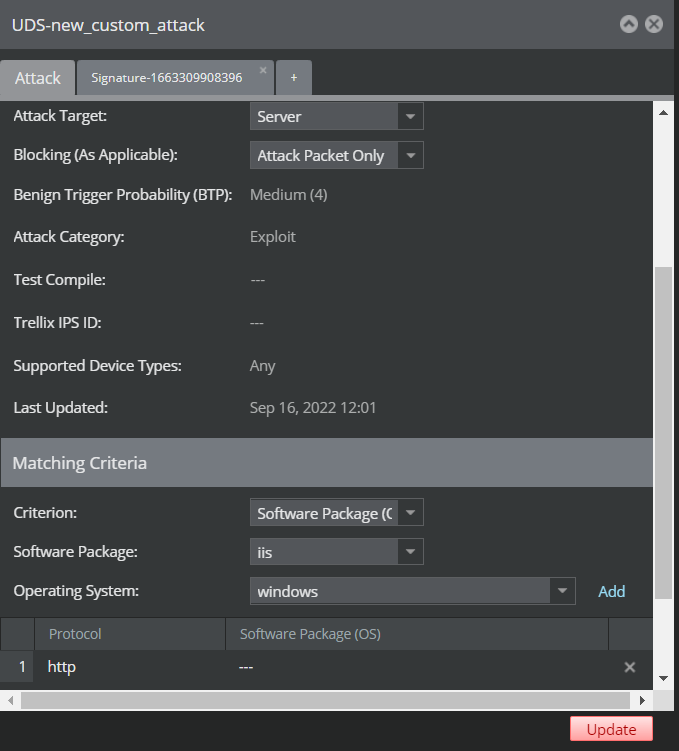Click the vertical scrollbar down arrow

point(663,678)
